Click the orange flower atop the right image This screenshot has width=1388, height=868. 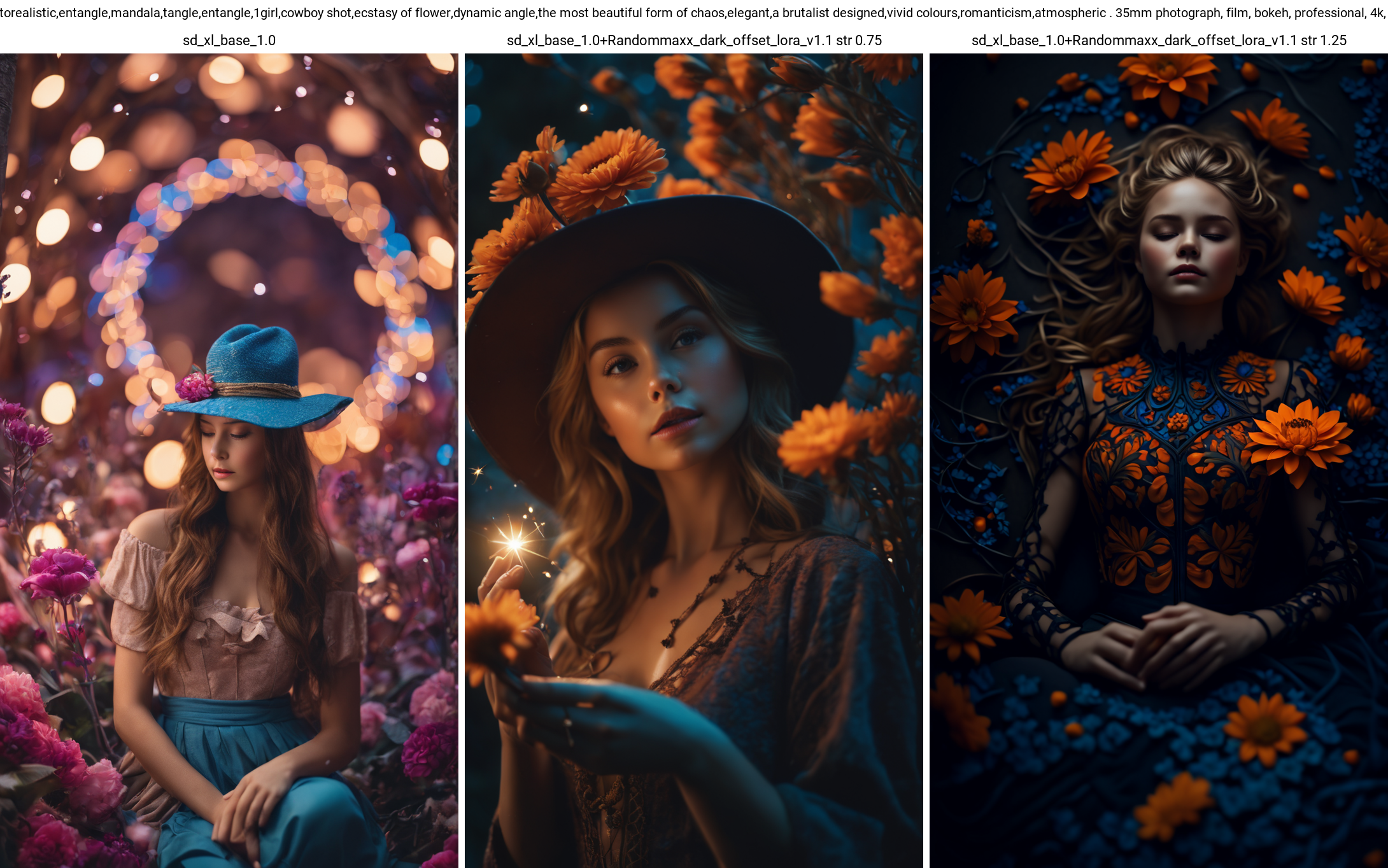click(x=1168, y=78)
